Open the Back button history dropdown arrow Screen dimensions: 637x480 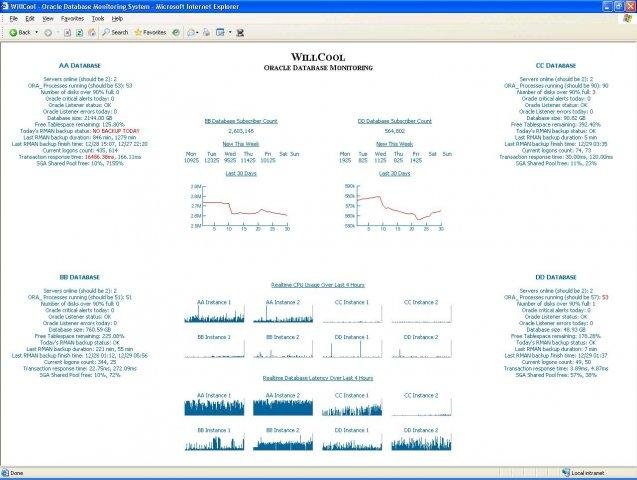[37, 32]
